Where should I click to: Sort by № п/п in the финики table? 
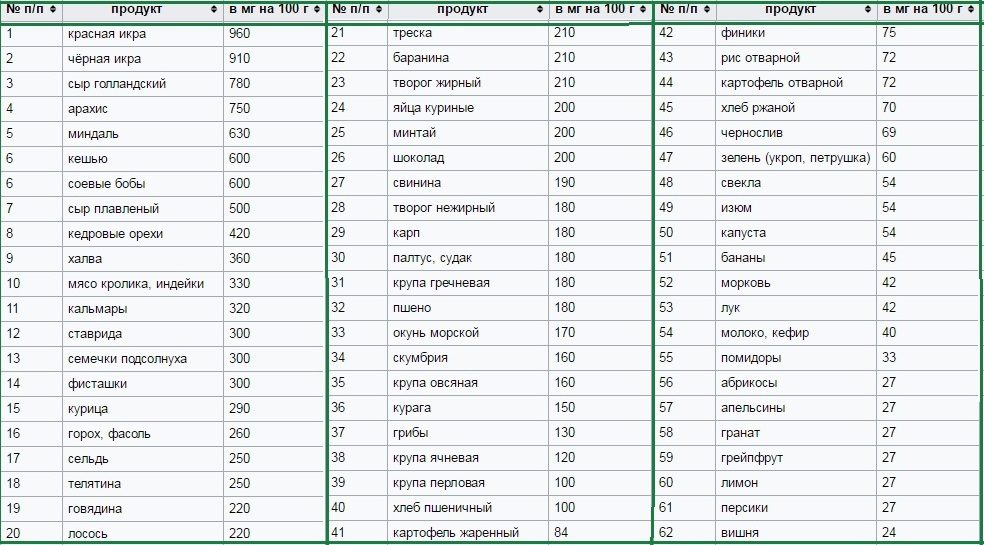coord(706,9)
